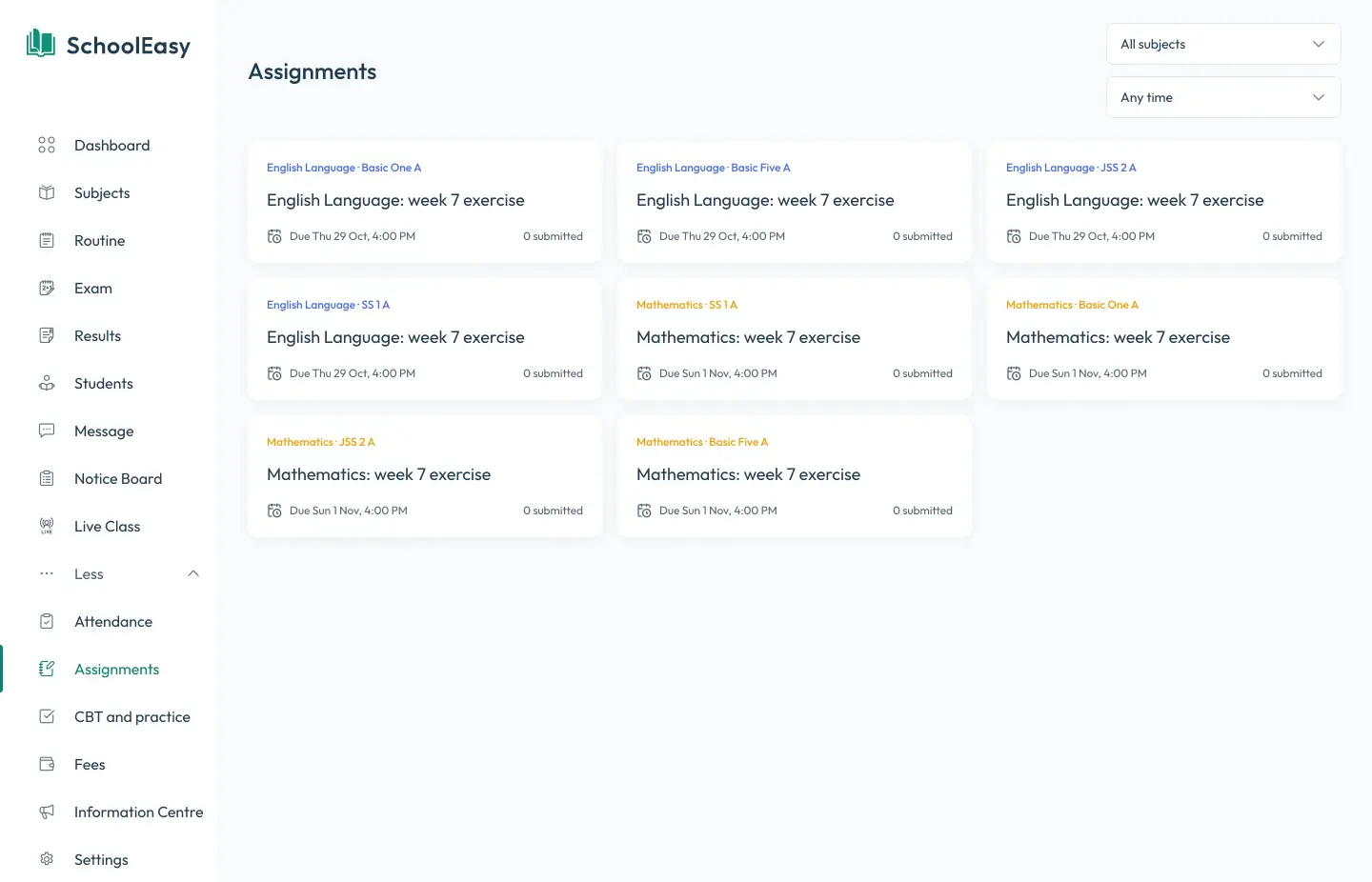Click the Notice Board clipboard icon
This screenshot has height=882, width=1372.
point(47,478)
